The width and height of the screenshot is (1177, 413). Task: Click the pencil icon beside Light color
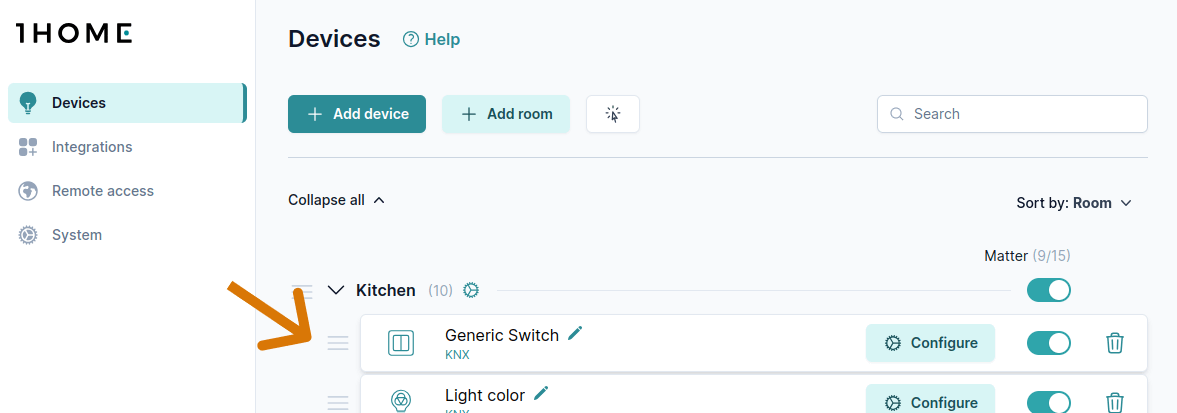tap(541, 394)
